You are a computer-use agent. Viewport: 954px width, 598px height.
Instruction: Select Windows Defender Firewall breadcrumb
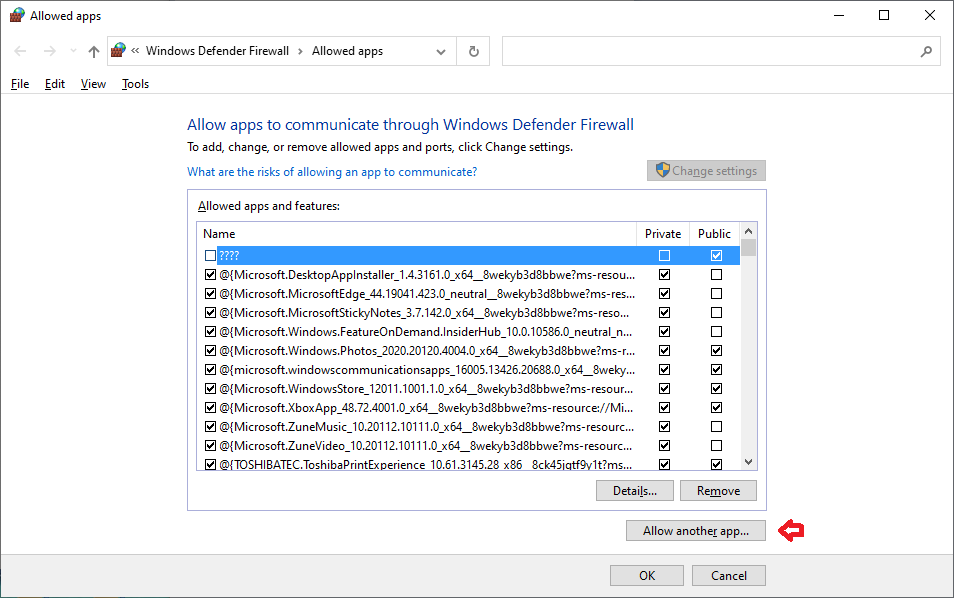coord(217,51)
